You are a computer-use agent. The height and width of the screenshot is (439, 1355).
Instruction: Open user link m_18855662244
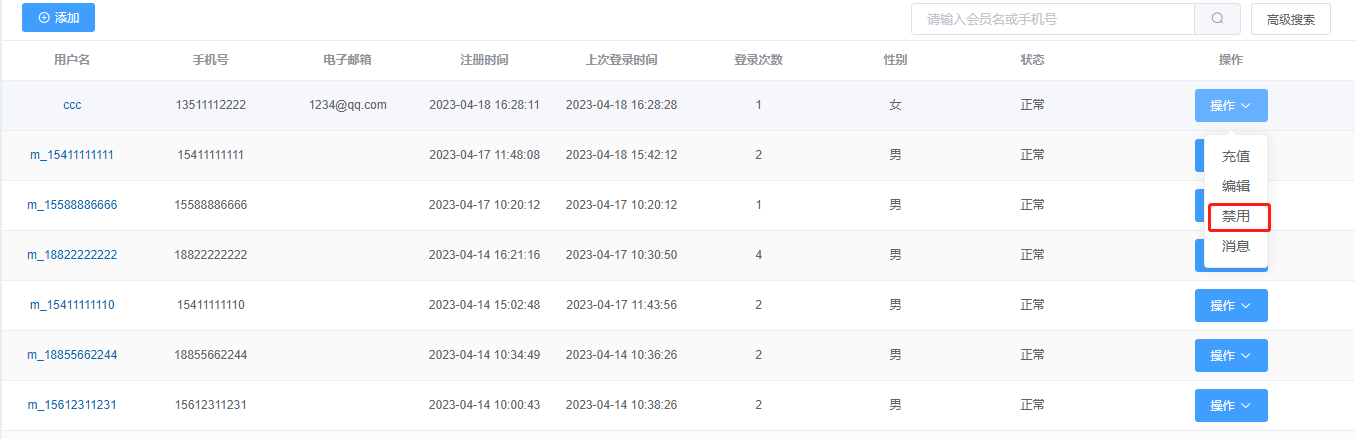point(72,355)
